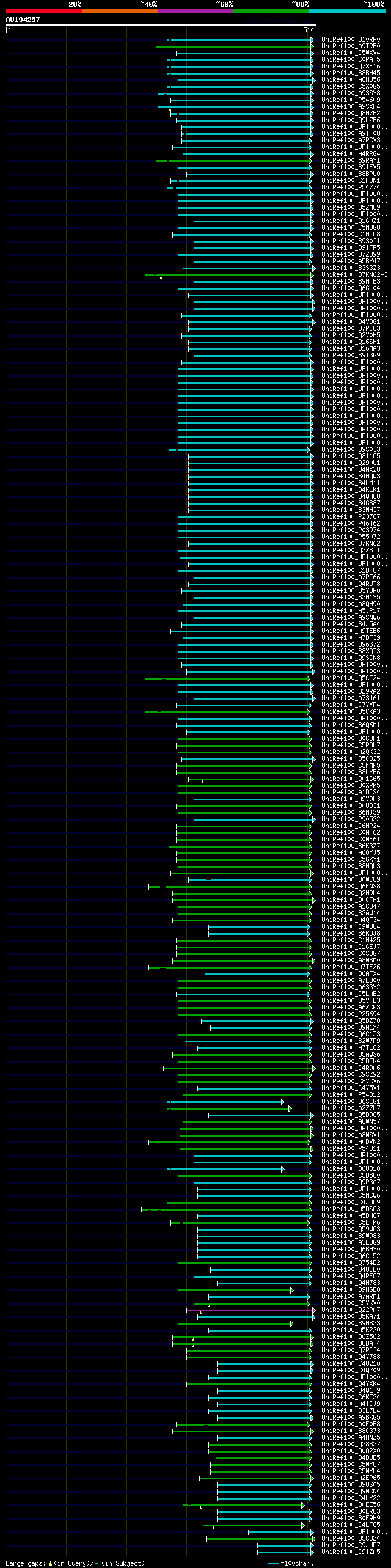
Task: Click hit label UniRef100_A2EP65
Action: point(351,1478)
